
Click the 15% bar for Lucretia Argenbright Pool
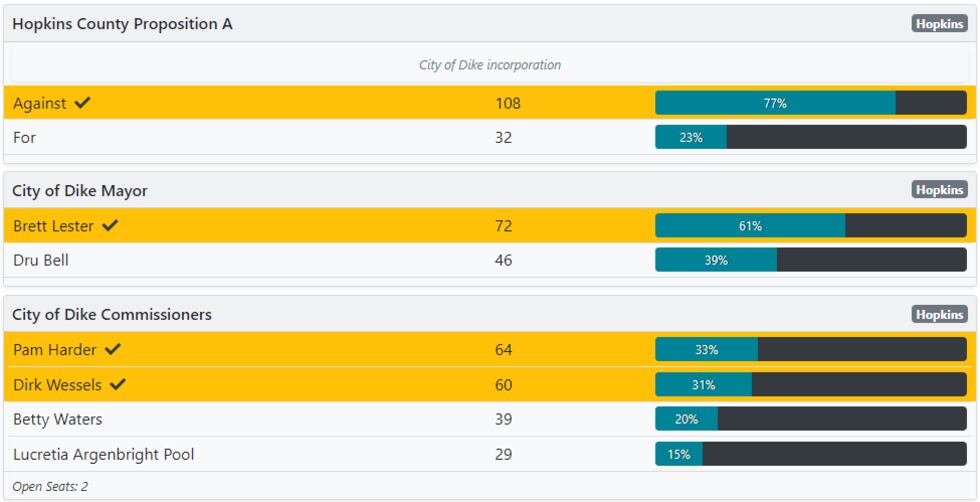(811, 454)
